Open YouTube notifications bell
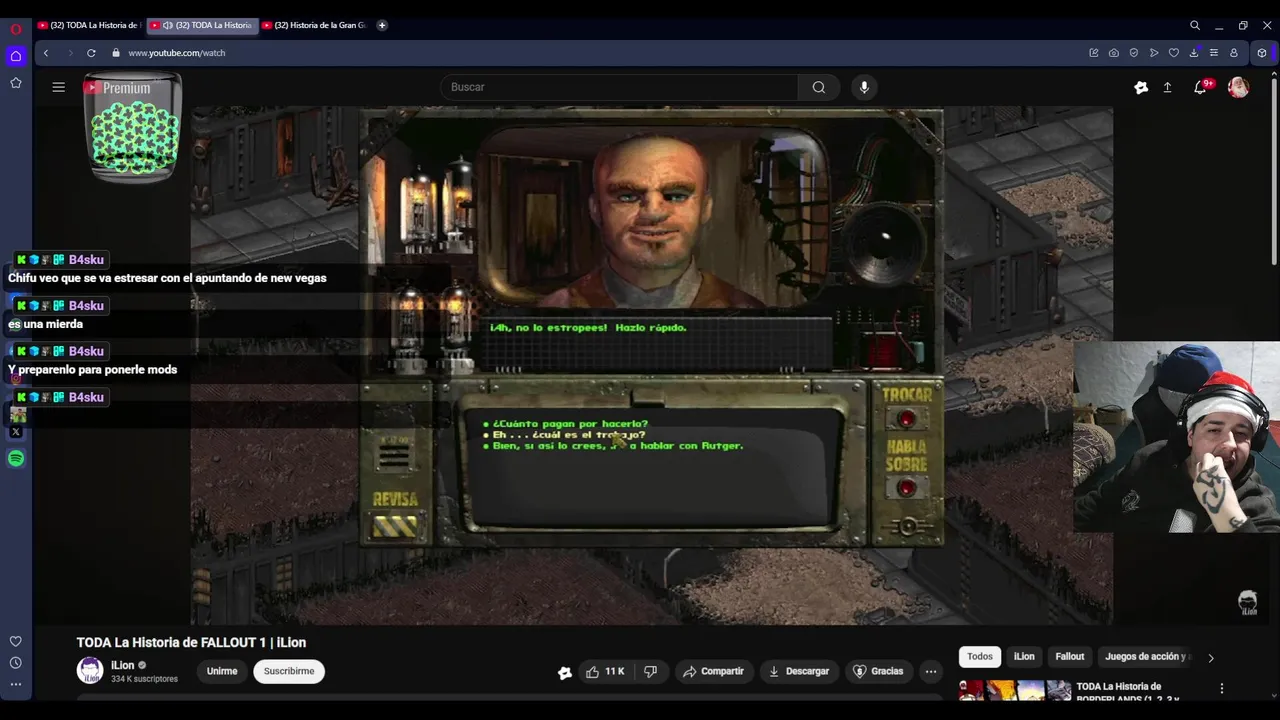This screenshot has width=1280, height=720. 1200,88
